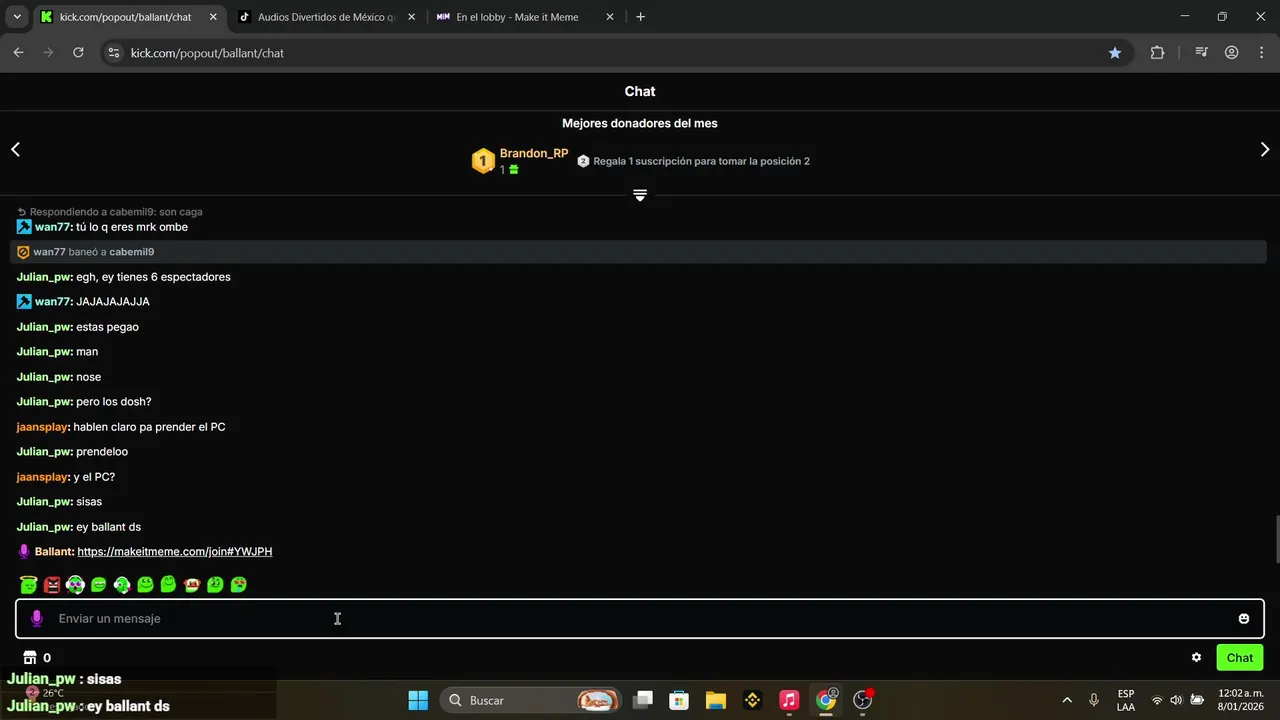Open File Explorer from taskbar
Image resolution: width=1280 pixels, height=720 pixels.
click(715, 700)
